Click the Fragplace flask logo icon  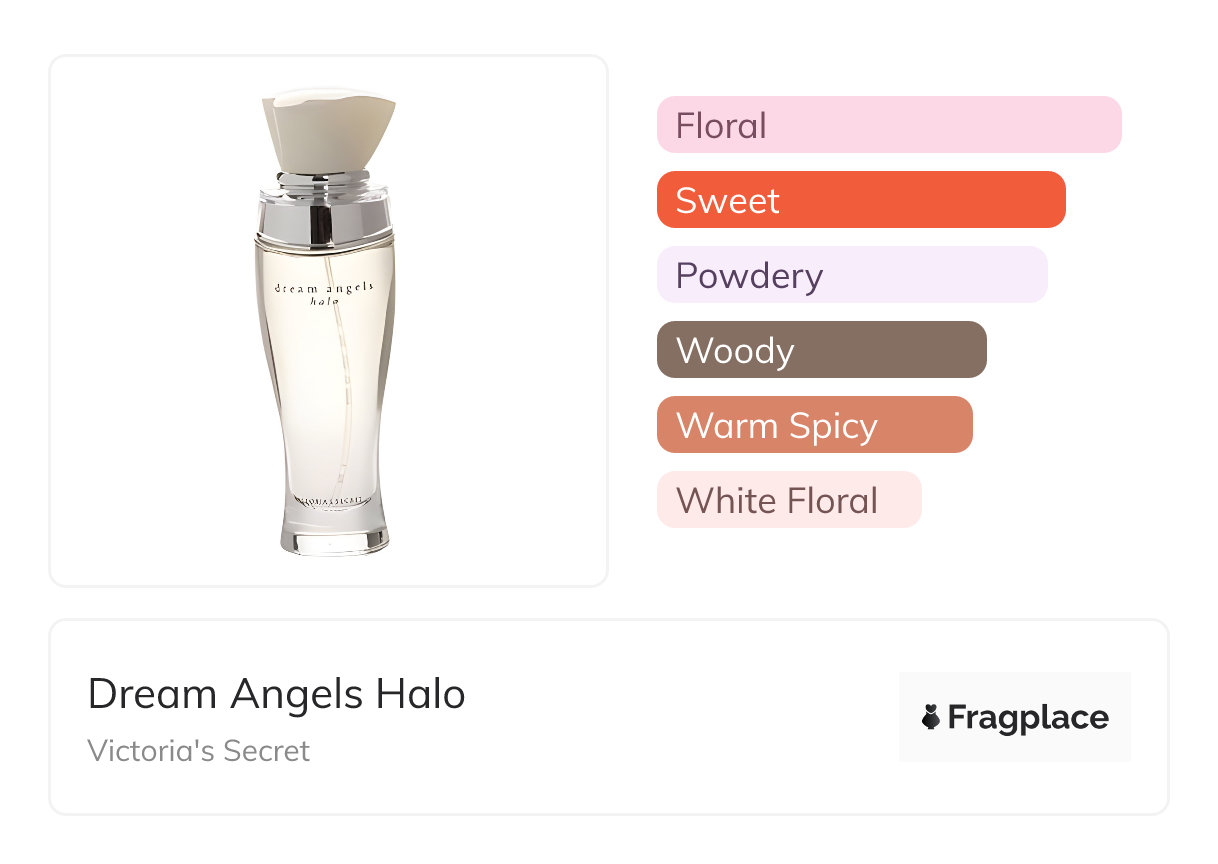[x=931, y=717]
